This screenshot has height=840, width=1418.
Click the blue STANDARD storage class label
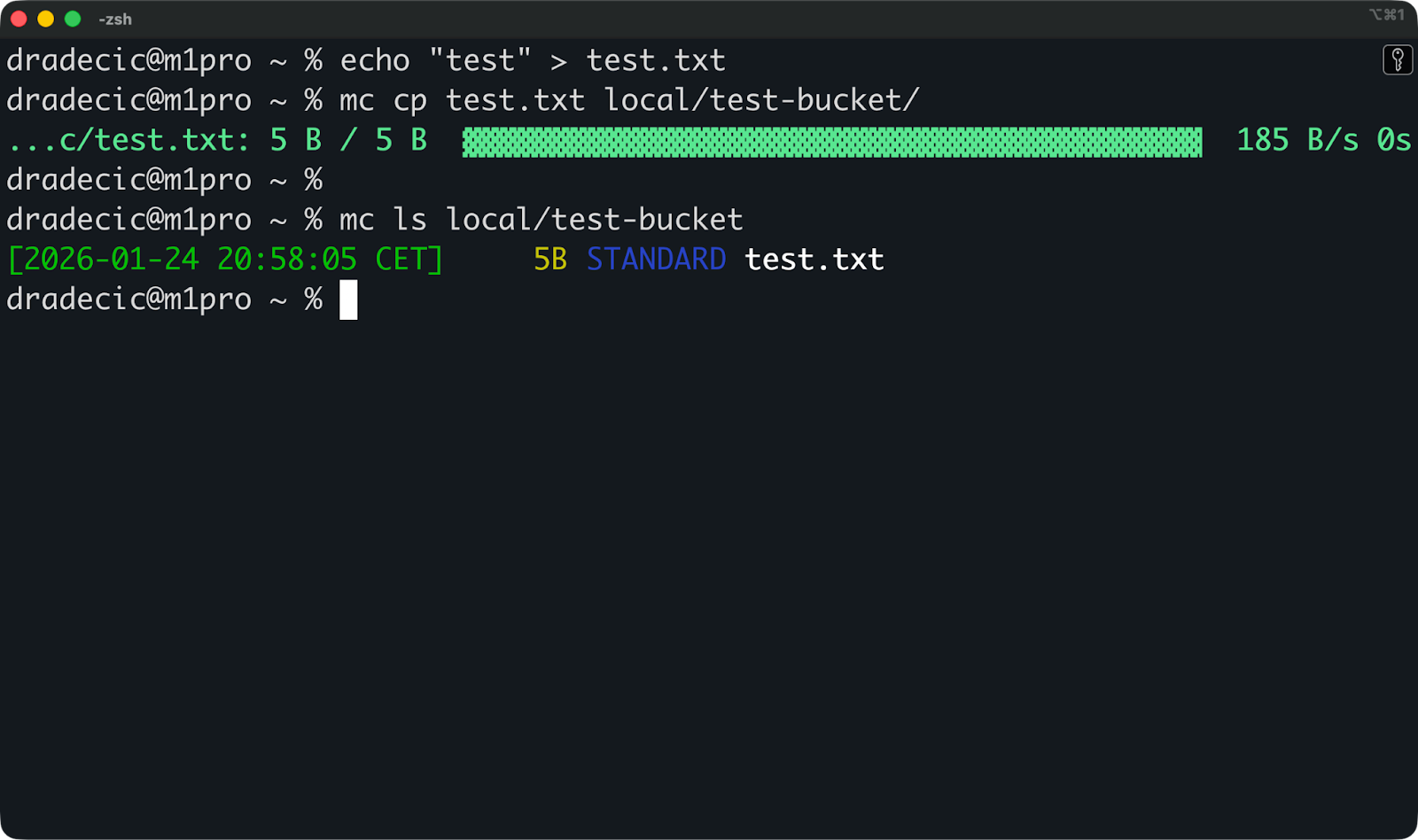[656, 259]
